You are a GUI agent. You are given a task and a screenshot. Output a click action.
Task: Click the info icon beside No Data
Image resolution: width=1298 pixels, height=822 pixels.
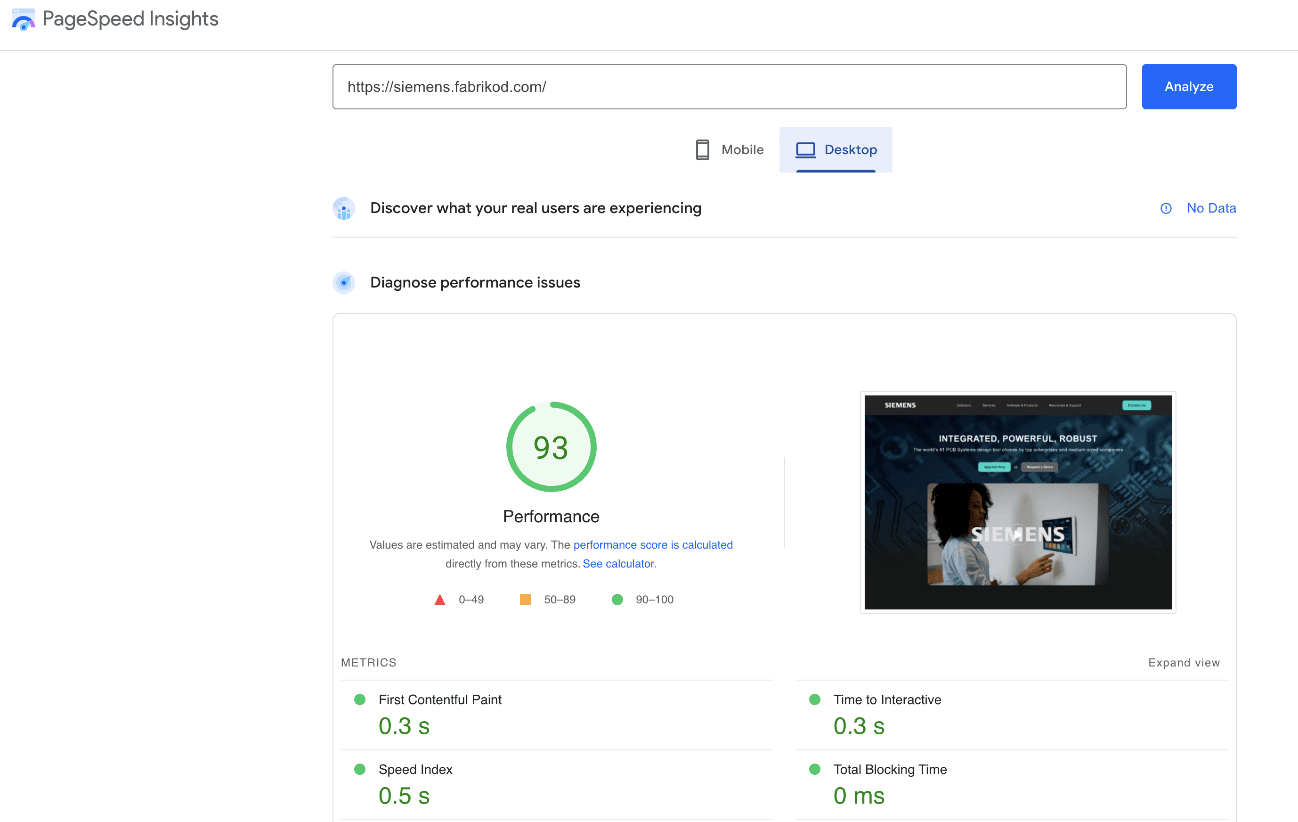[1166, 209]
